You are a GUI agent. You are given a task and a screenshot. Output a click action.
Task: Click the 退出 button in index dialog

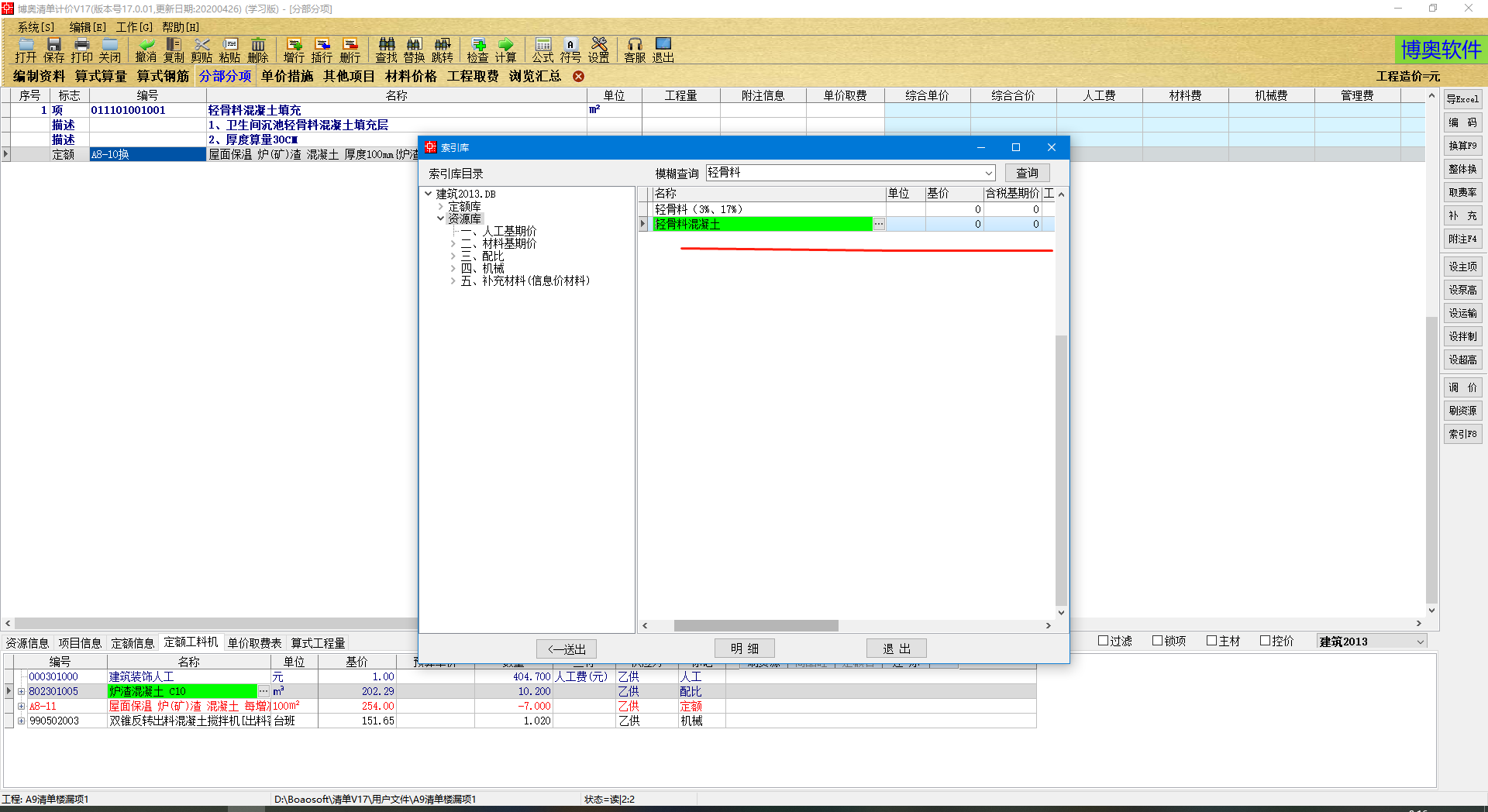click(x=897, y=649)
